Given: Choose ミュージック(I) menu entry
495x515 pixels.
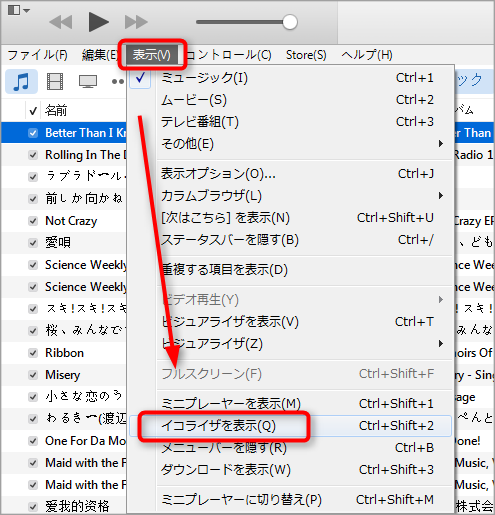Looking at the screenshot, I should point(289,78).
